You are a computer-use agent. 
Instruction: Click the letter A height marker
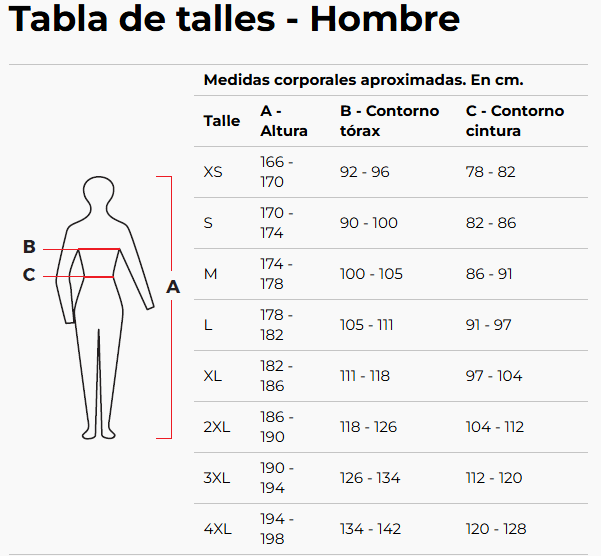173,287
